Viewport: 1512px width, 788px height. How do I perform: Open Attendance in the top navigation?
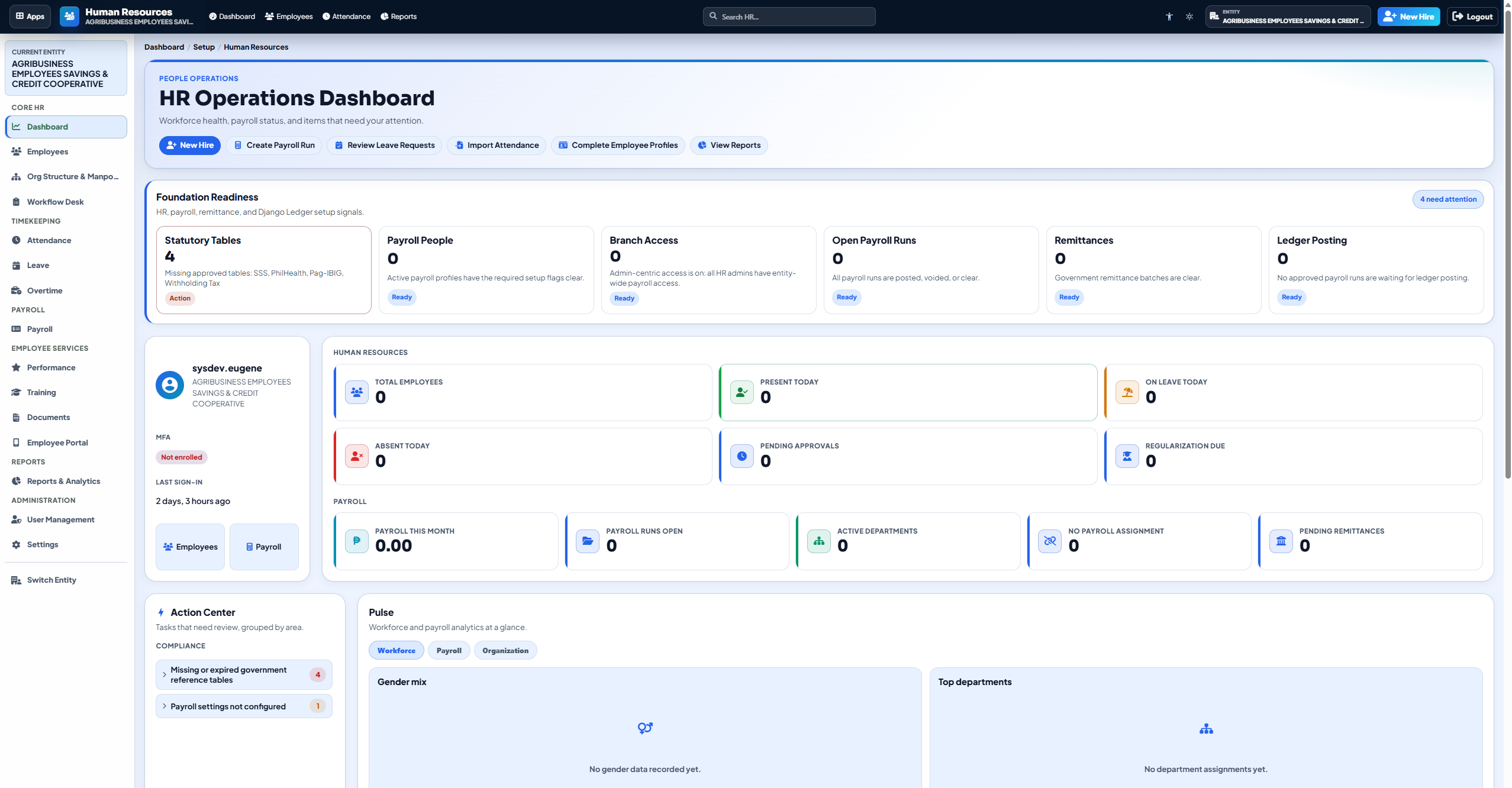point(346,17)
